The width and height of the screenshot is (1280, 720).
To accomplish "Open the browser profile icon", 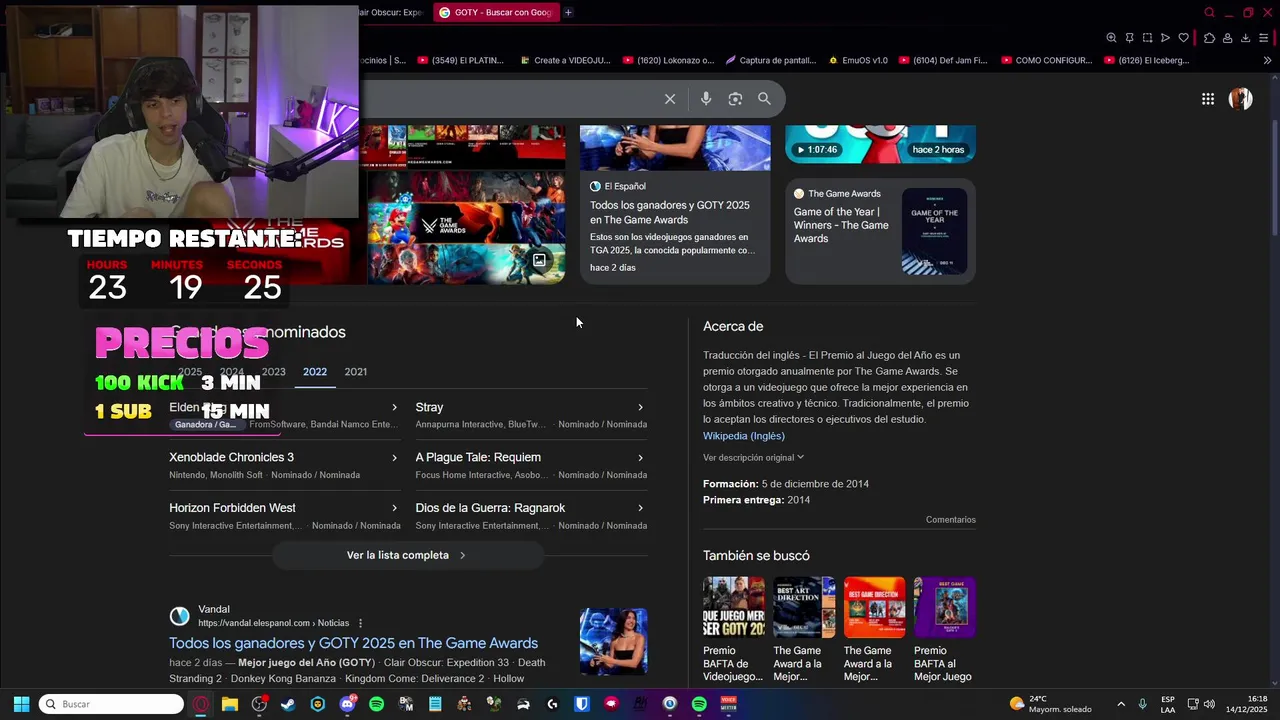I will (1227, 38).
